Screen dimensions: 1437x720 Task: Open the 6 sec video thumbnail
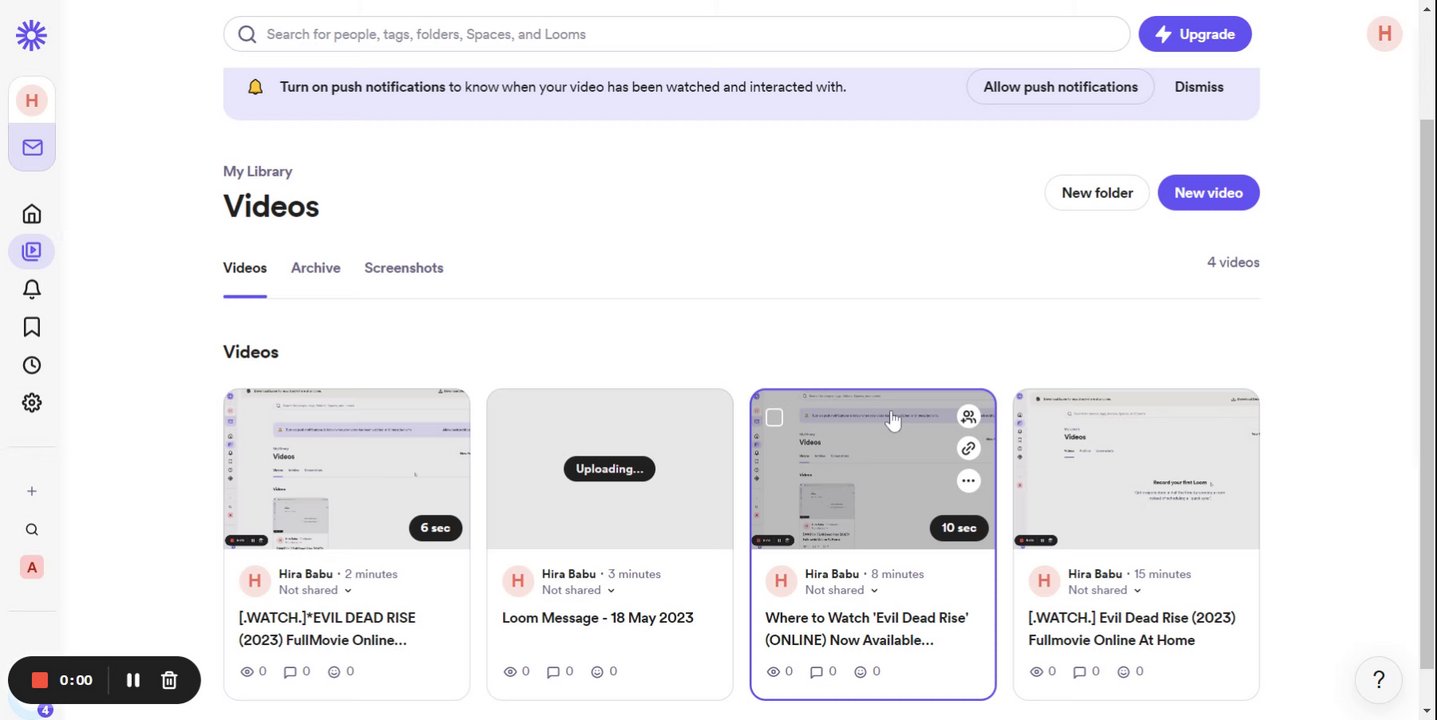[x=346, y=469]
